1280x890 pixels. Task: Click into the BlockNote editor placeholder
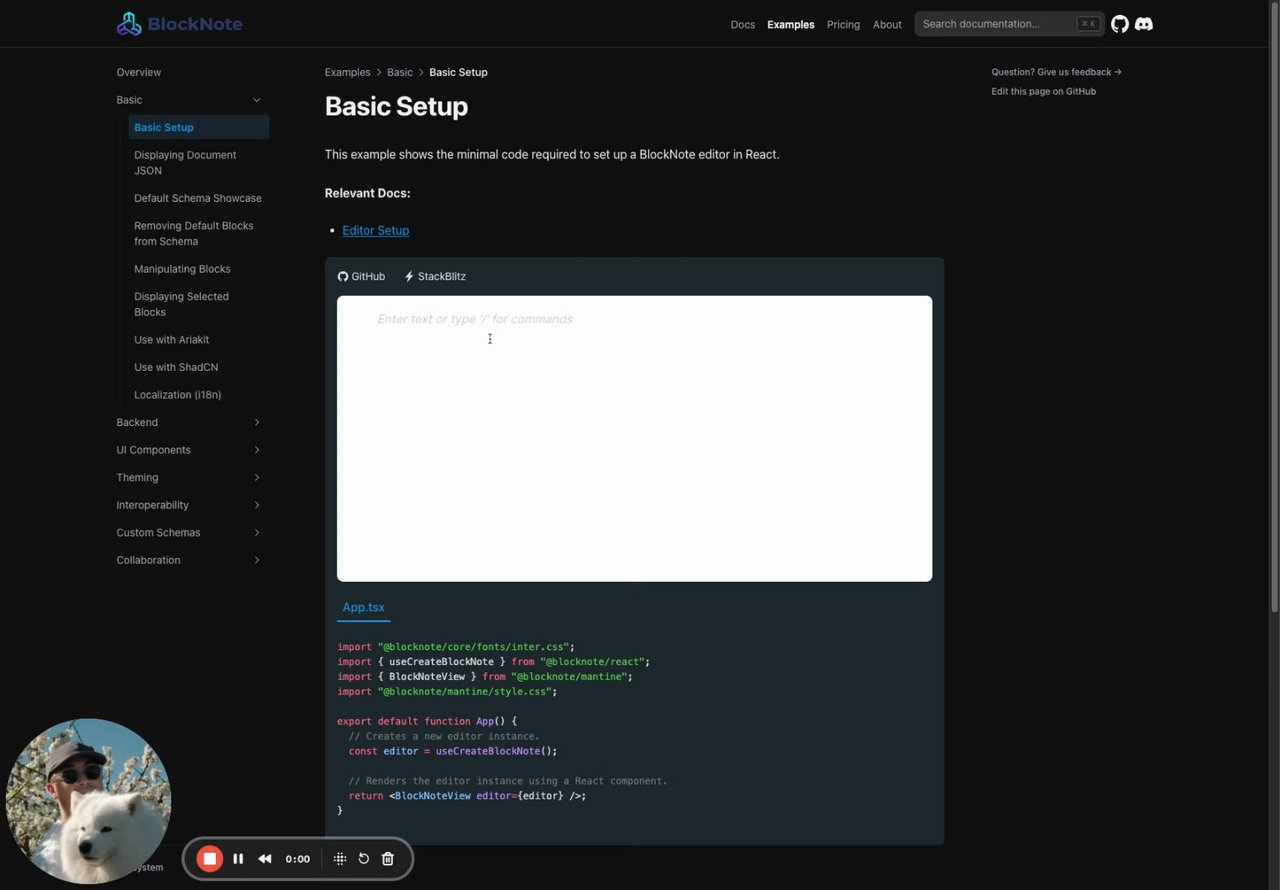click(475, 319)
